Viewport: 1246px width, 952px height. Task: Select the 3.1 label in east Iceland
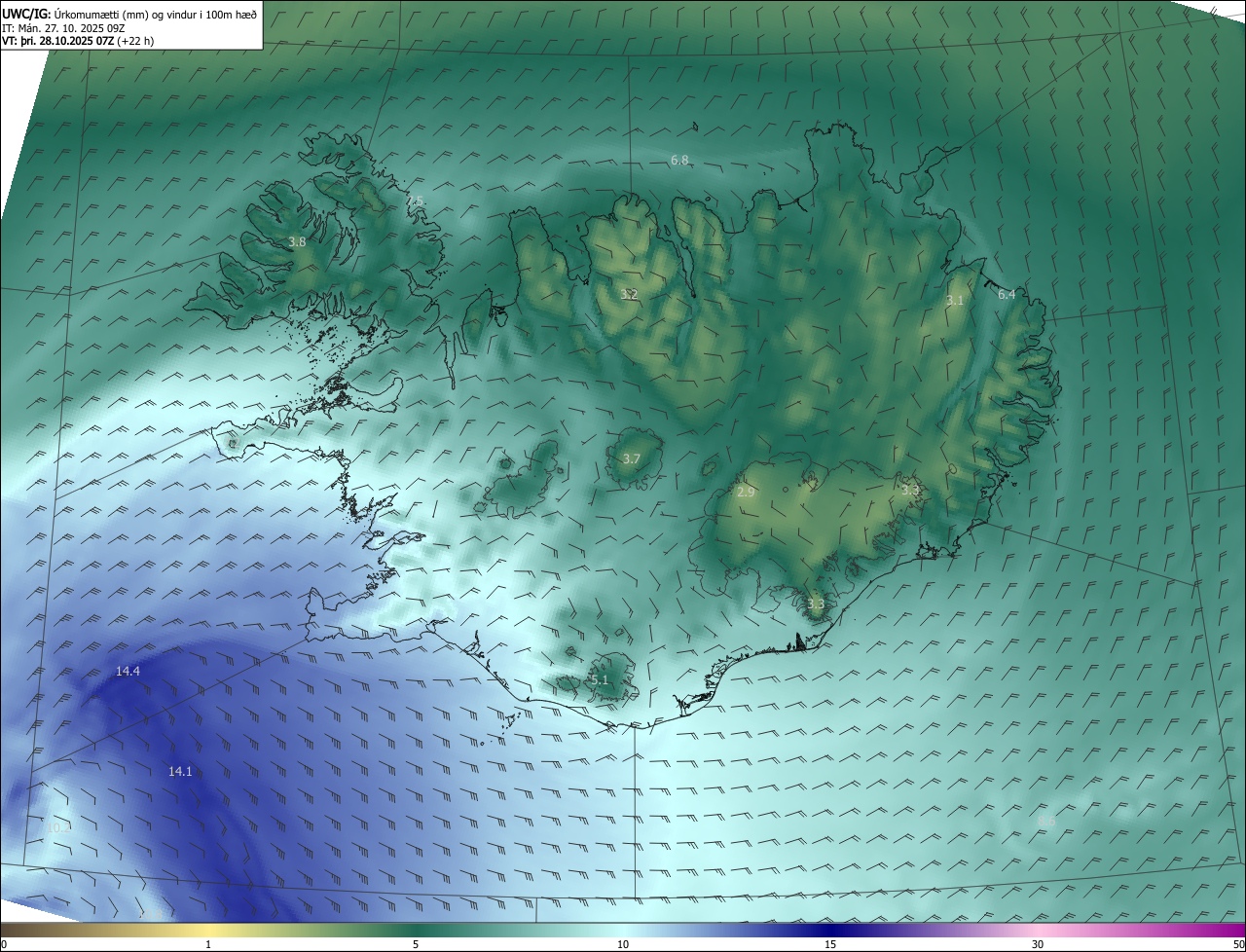coord(954,300)
